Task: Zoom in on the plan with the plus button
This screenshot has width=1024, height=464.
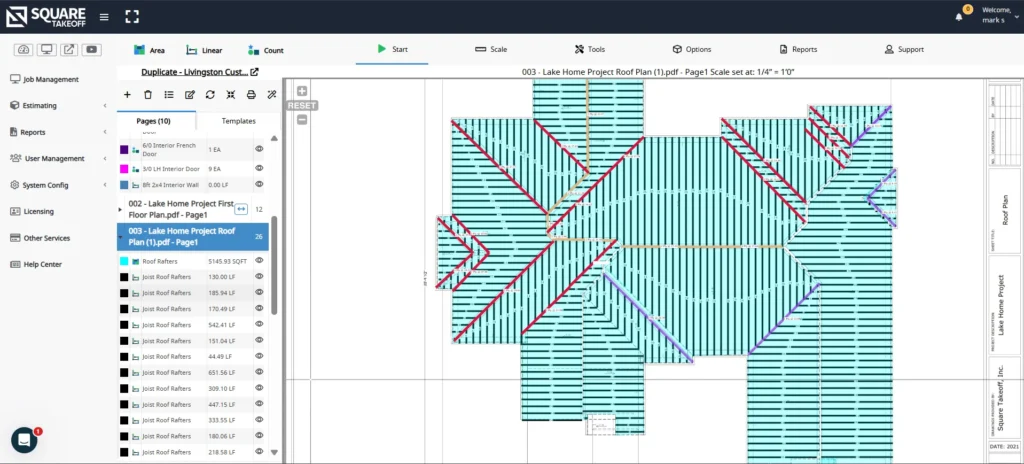Action: (302, 91)
